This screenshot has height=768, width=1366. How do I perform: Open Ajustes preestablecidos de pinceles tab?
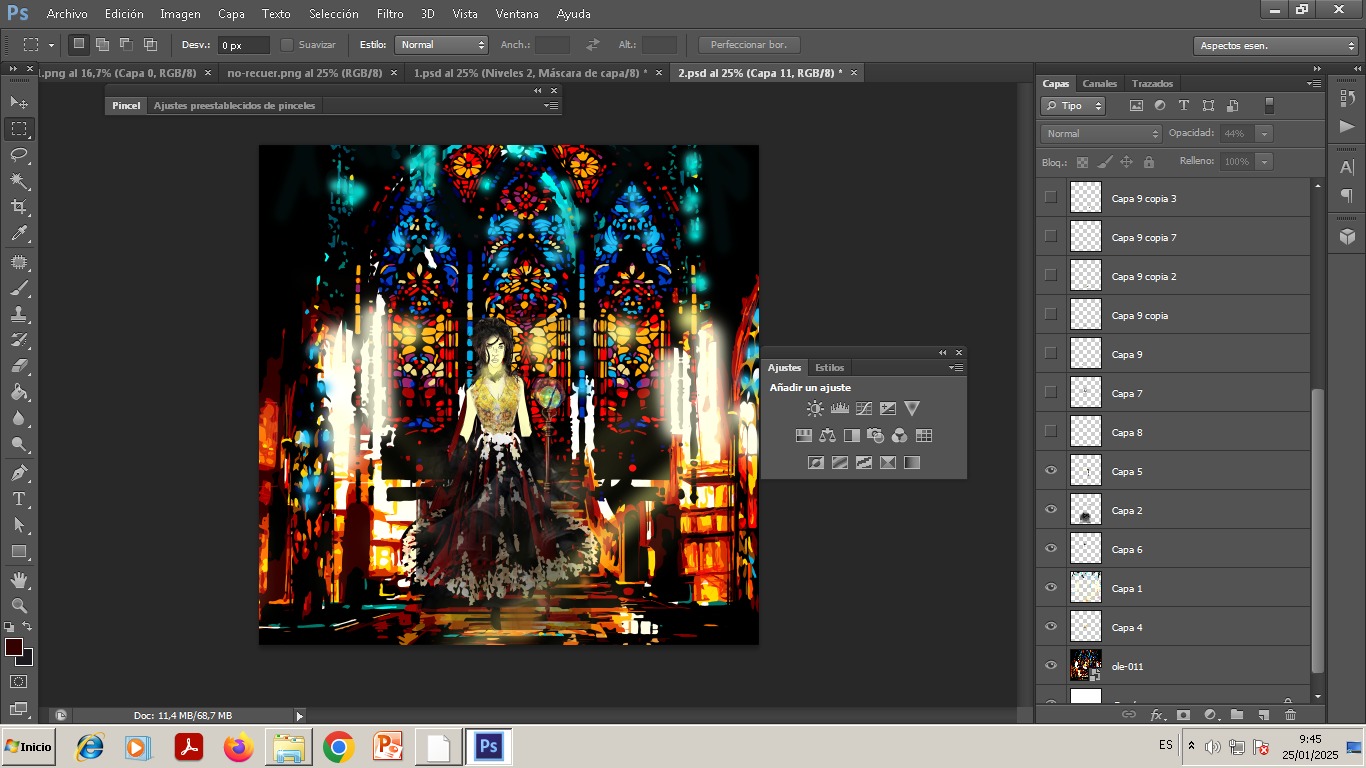pyautogui.click(x=234, y=105)
